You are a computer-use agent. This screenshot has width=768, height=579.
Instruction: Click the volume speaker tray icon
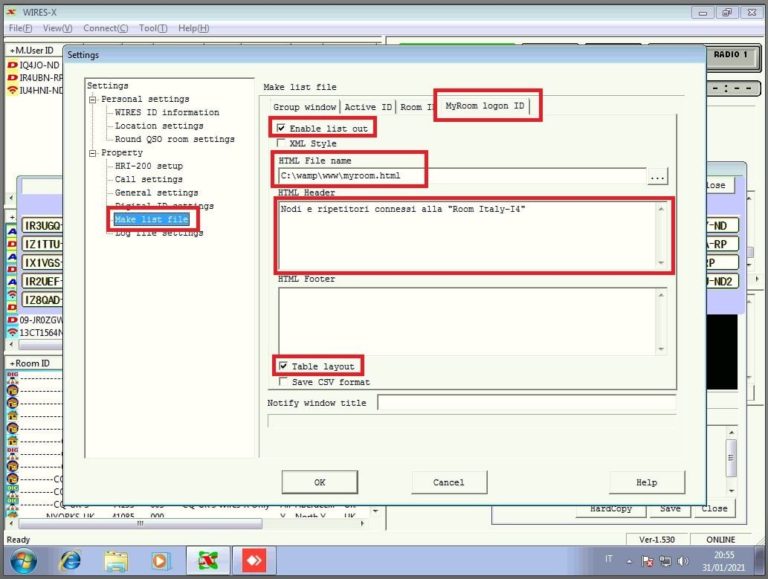pos(683,561)
